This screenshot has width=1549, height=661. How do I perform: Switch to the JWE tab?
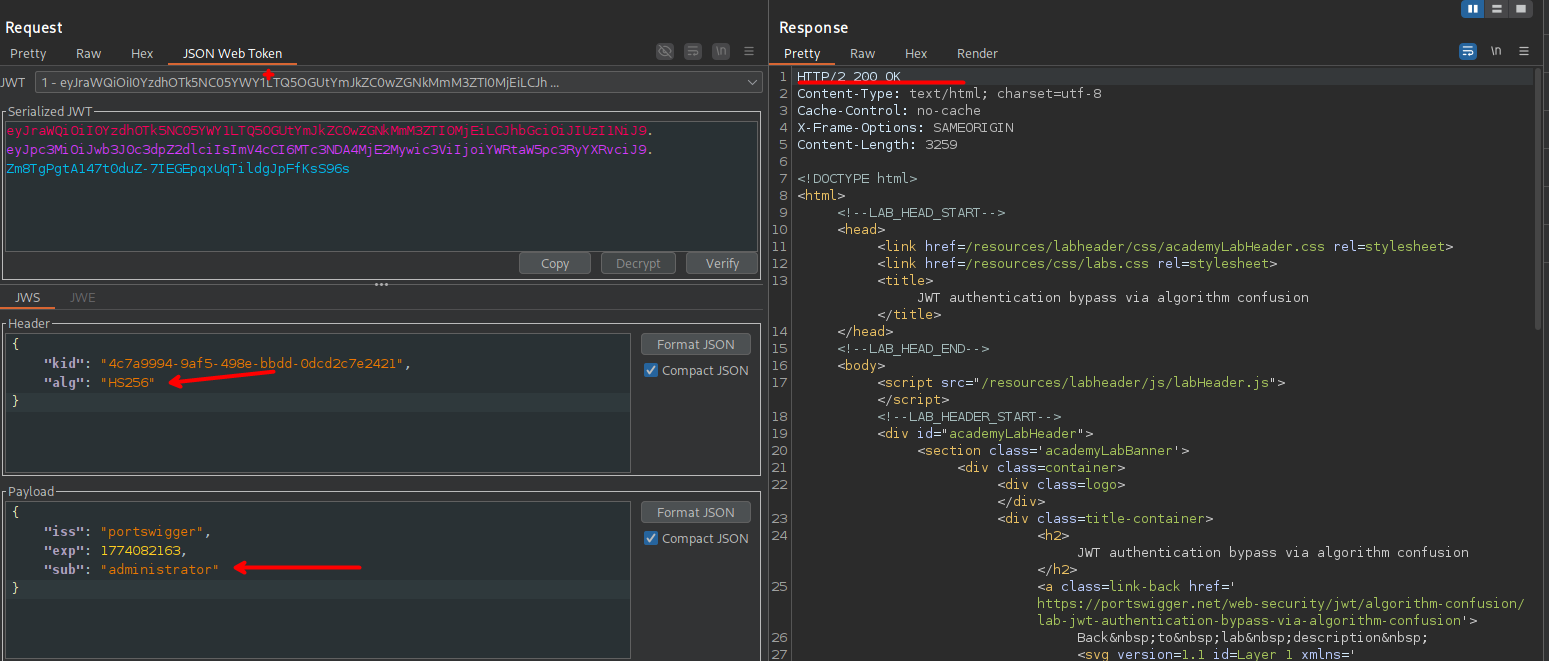tap(83, 297)
